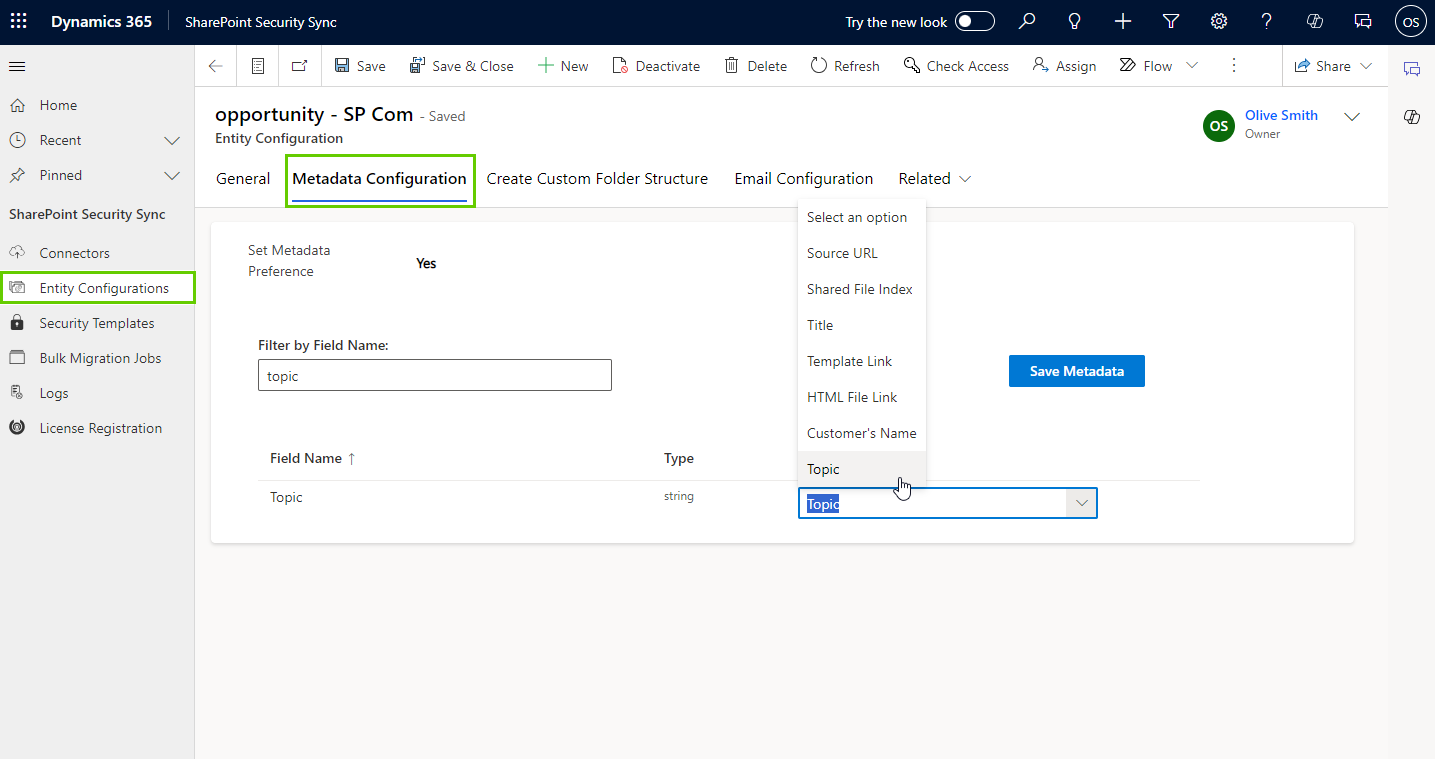Open the Olive Smith owner link
Screen dimensions: 1435x759
1280,116
